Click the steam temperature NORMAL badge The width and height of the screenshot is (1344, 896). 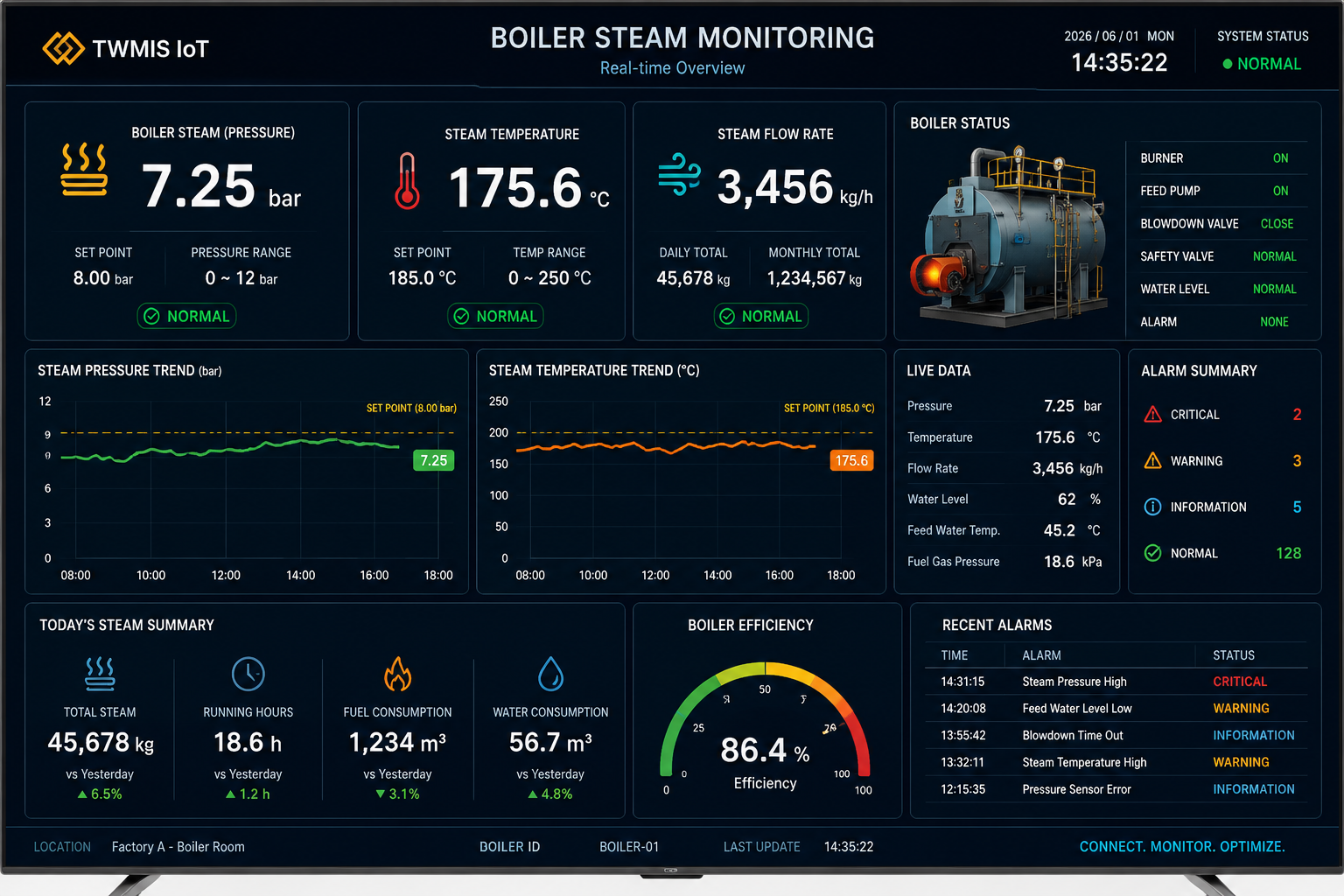(495, 316)
